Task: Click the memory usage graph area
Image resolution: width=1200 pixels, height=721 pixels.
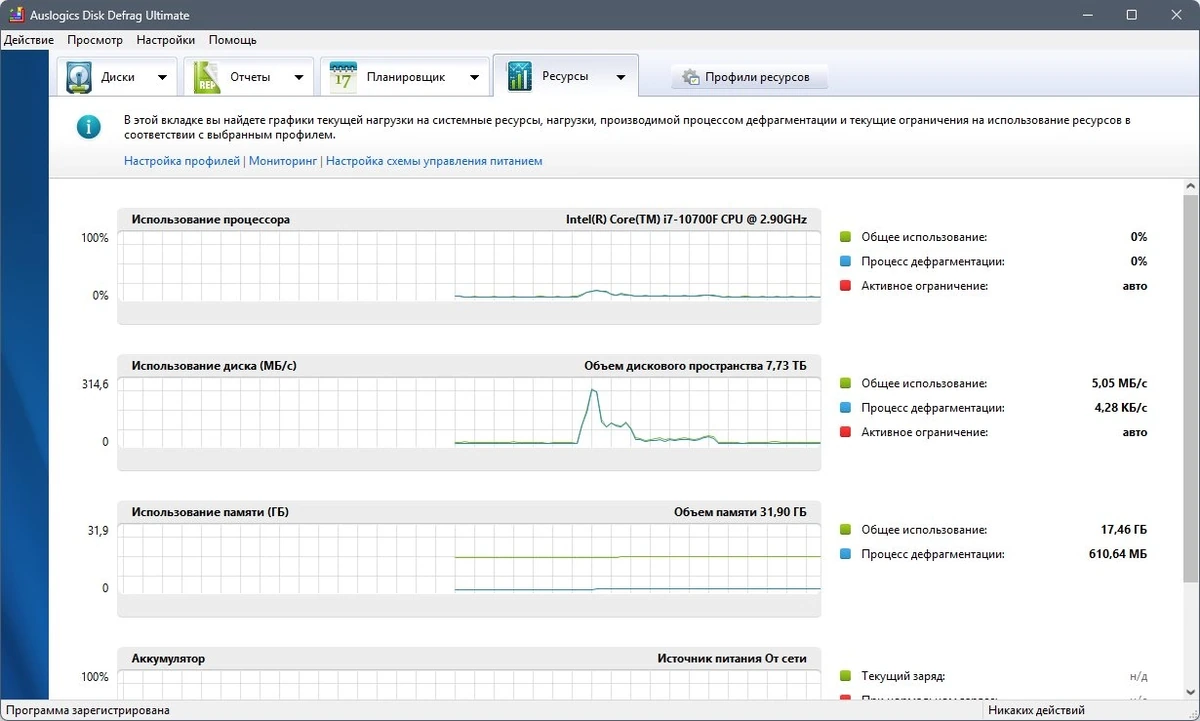Action: pos(469,559)
